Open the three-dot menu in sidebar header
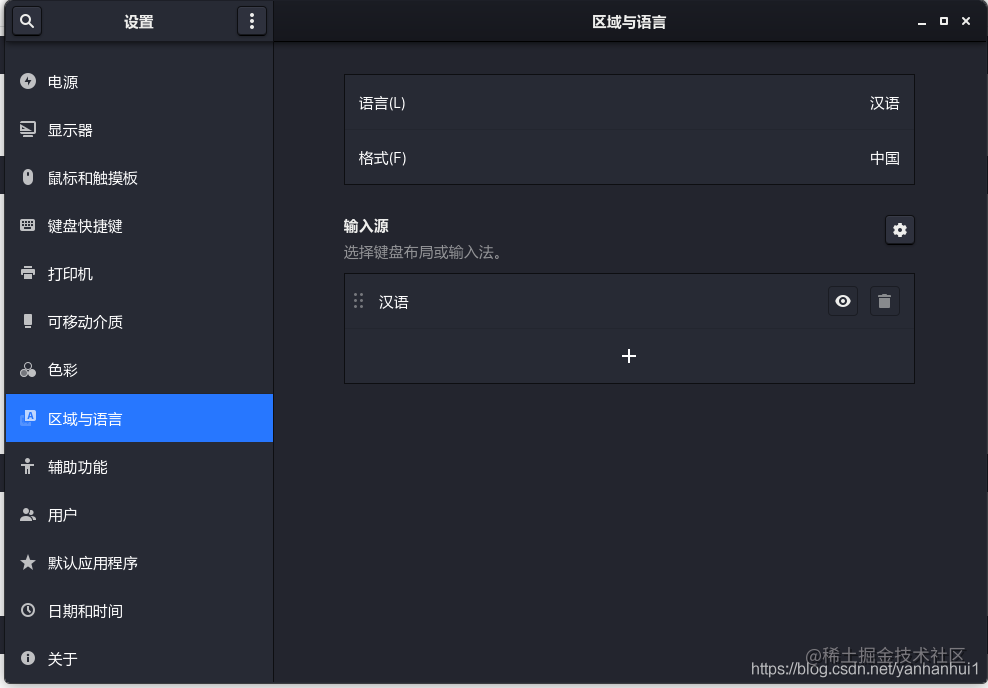Screen dimensions: 988x688 [x=251, y=21]
